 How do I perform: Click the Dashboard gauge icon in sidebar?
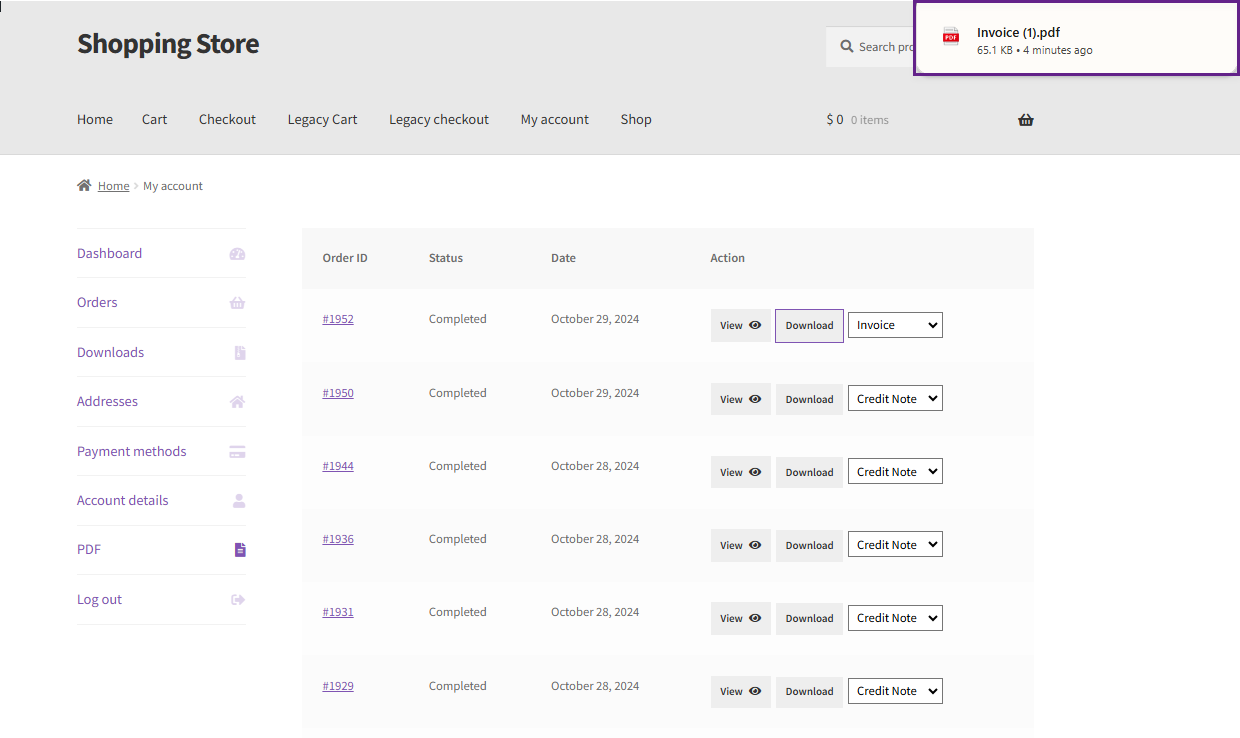coord(237,254)
